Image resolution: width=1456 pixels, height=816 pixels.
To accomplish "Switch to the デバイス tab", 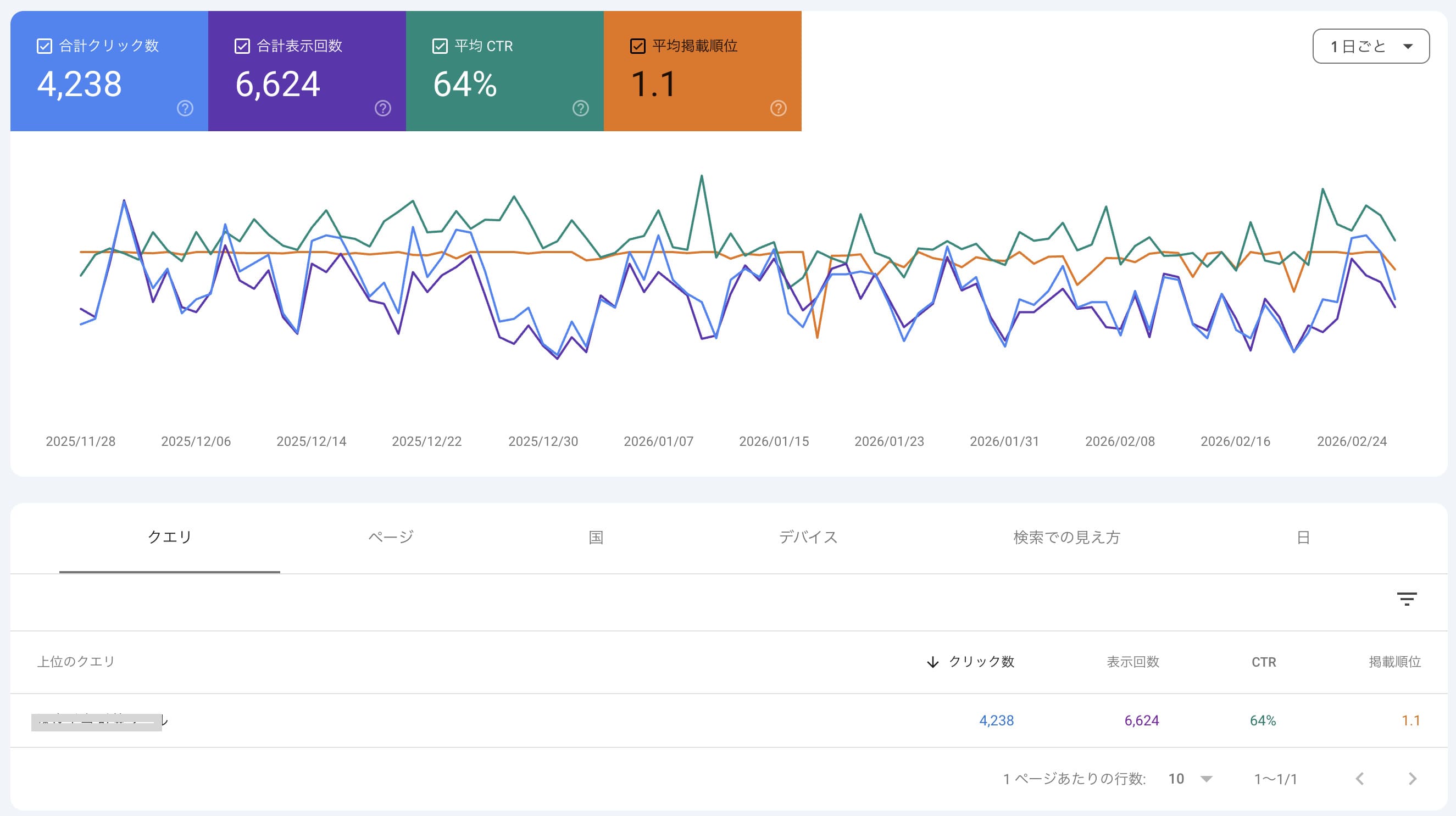I will click(x=808, y=538).
